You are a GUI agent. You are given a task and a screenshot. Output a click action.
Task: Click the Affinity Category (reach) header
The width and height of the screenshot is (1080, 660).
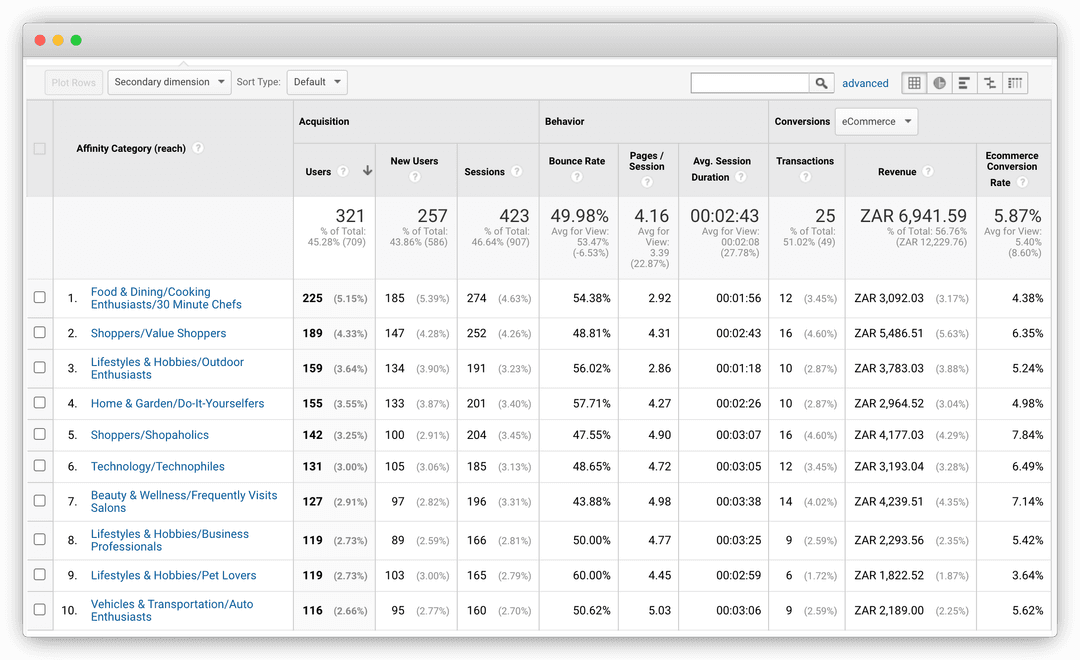point(131,148)
